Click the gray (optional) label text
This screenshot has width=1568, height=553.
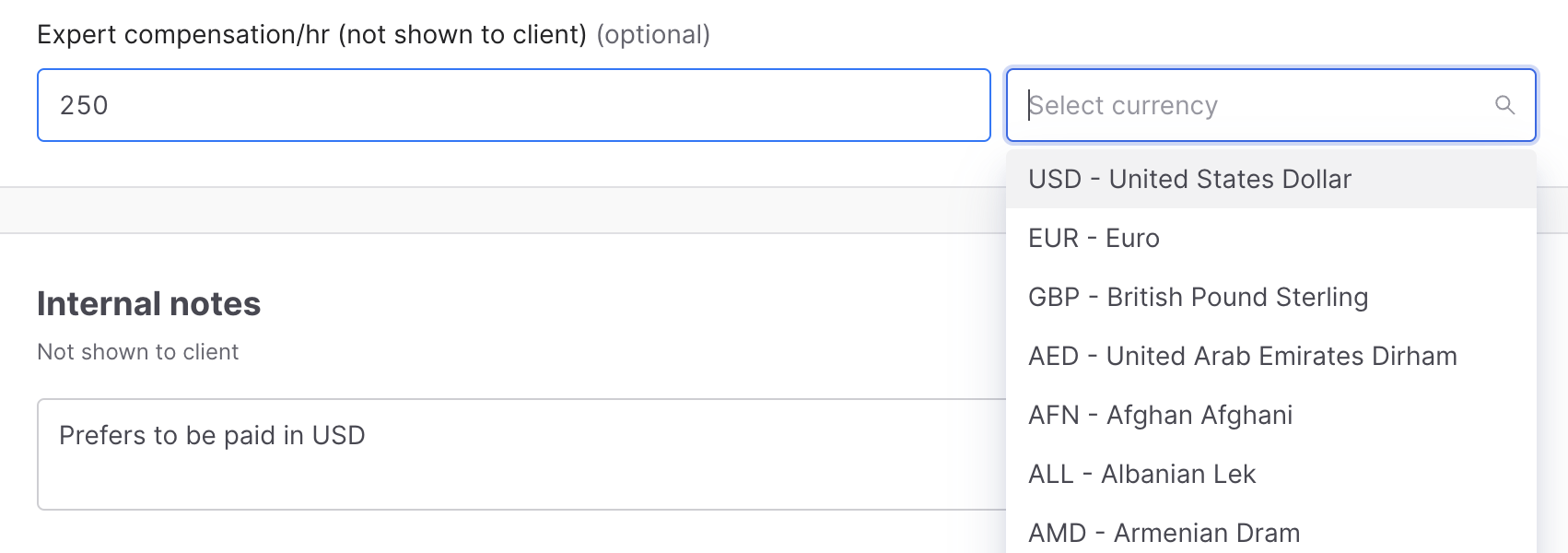click(x=653, y=35)
